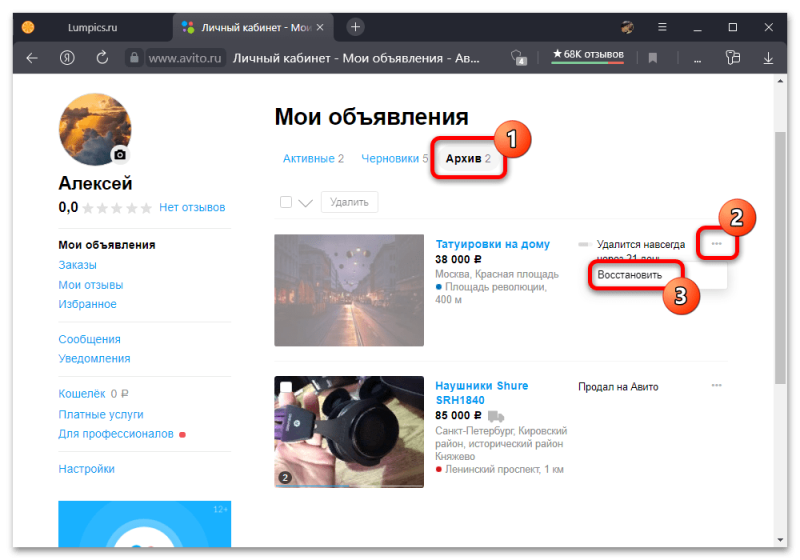Expand the selection dropdown chevron
The image size is (800, 560).
[305, 203]
